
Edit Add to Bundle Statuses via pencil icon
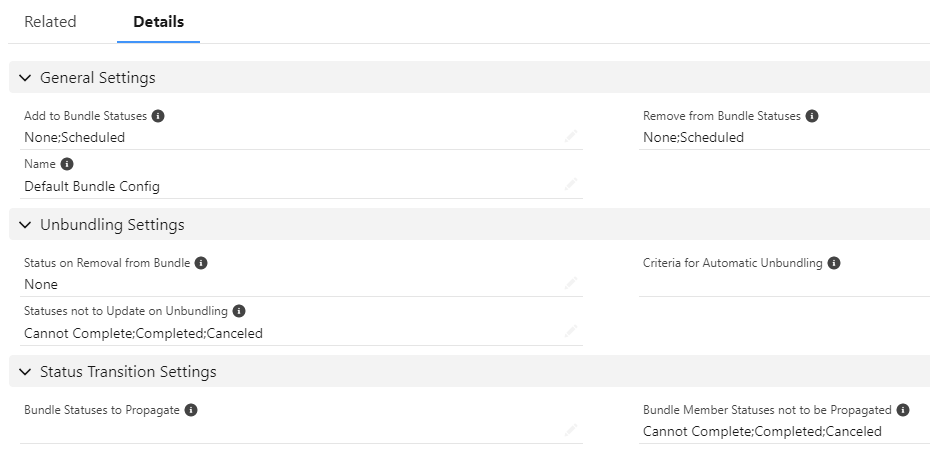(571, 136)
